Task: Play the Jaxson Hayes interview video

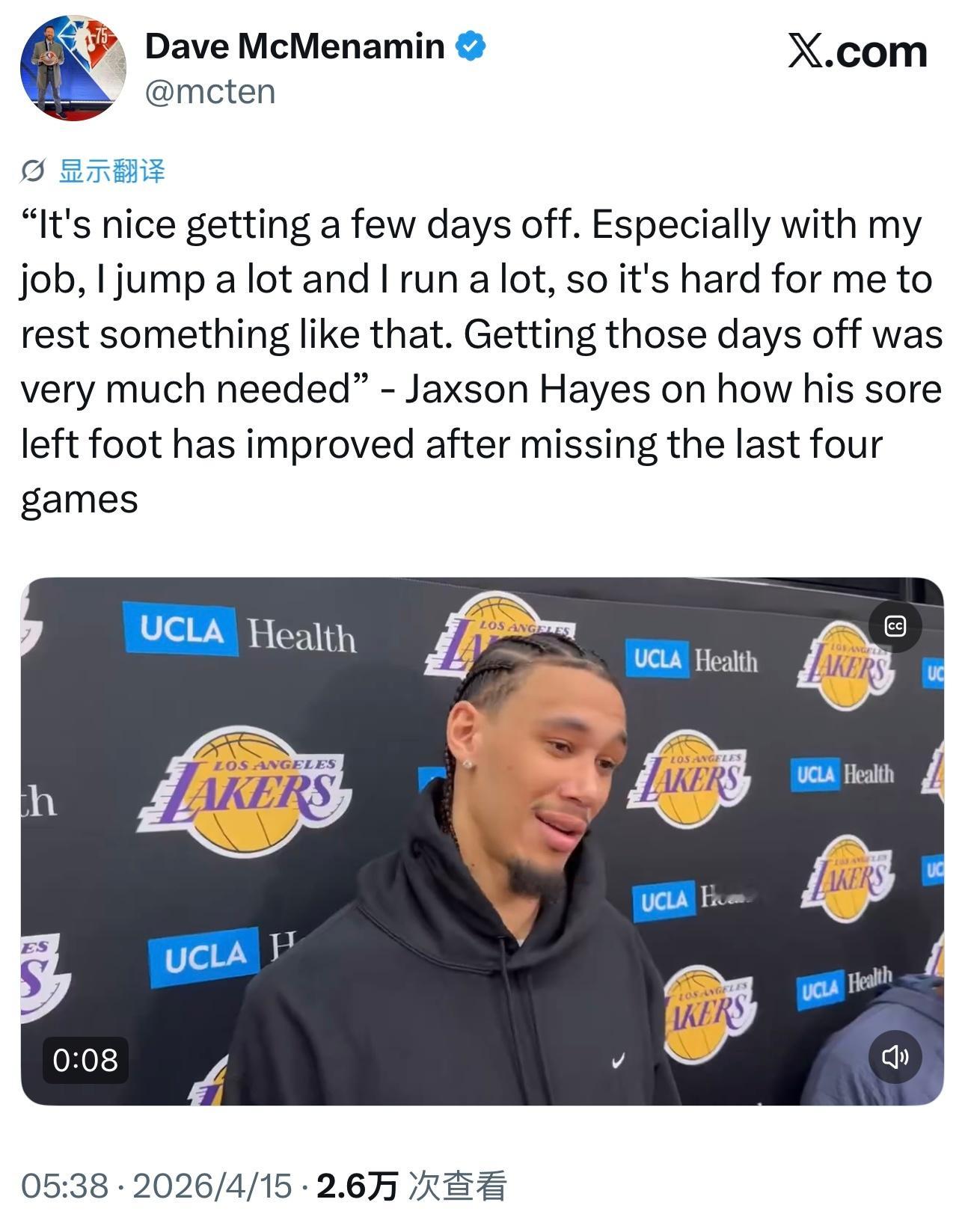Action: click(x=482, y=841)
